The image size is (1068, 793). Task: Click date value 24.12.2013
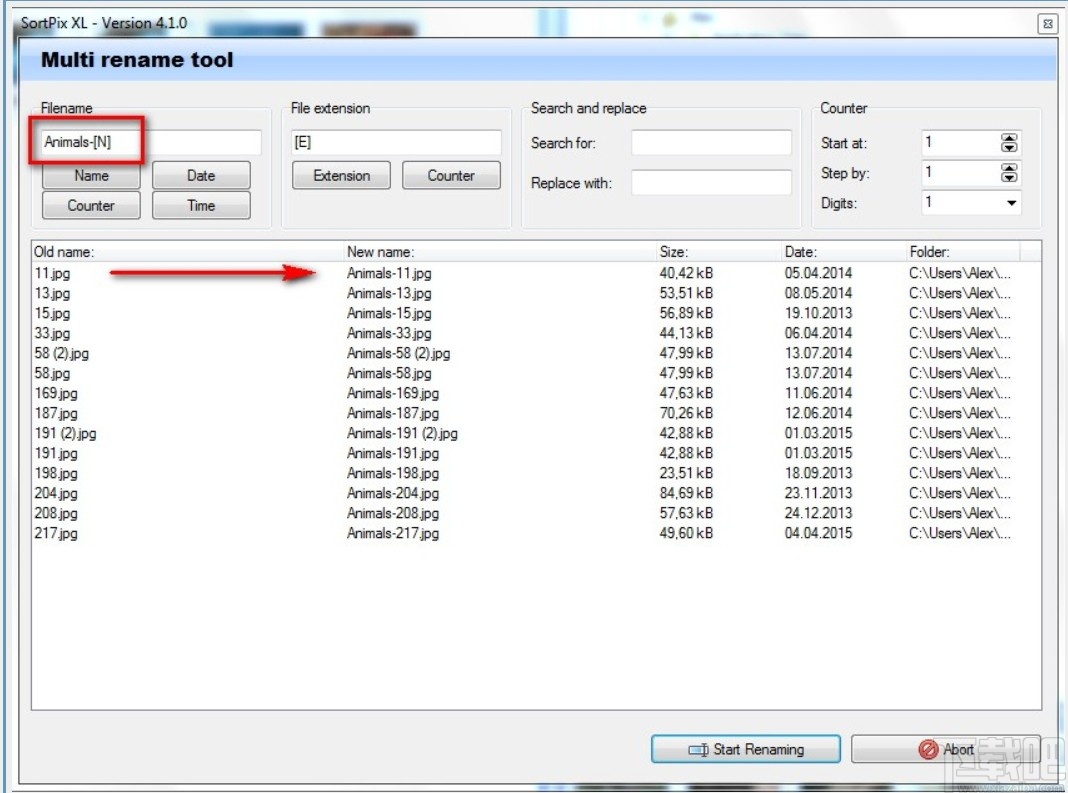pyautogui.click(x=818, y=513)
